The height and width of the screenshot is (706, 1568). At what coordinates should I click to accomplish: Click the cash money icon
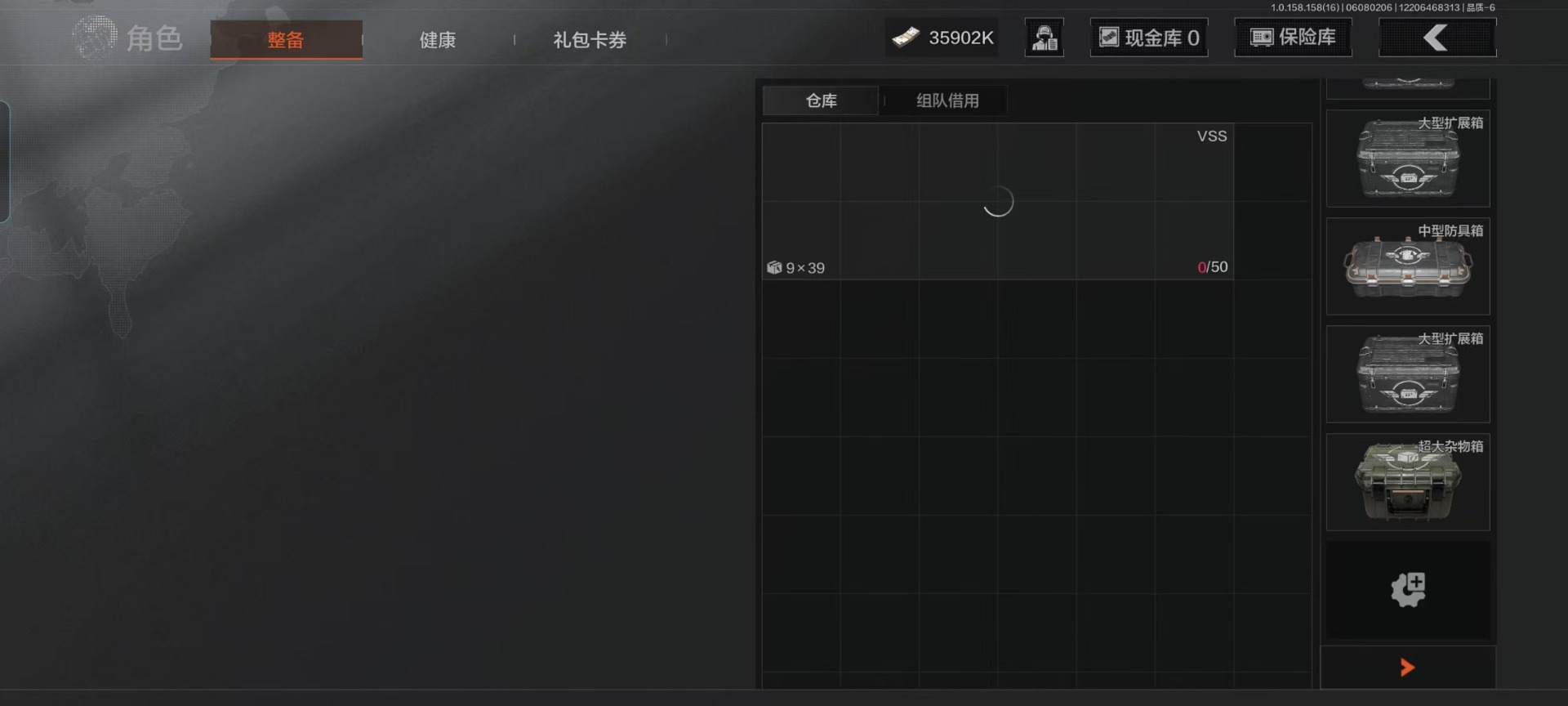(x=906, y=38)
